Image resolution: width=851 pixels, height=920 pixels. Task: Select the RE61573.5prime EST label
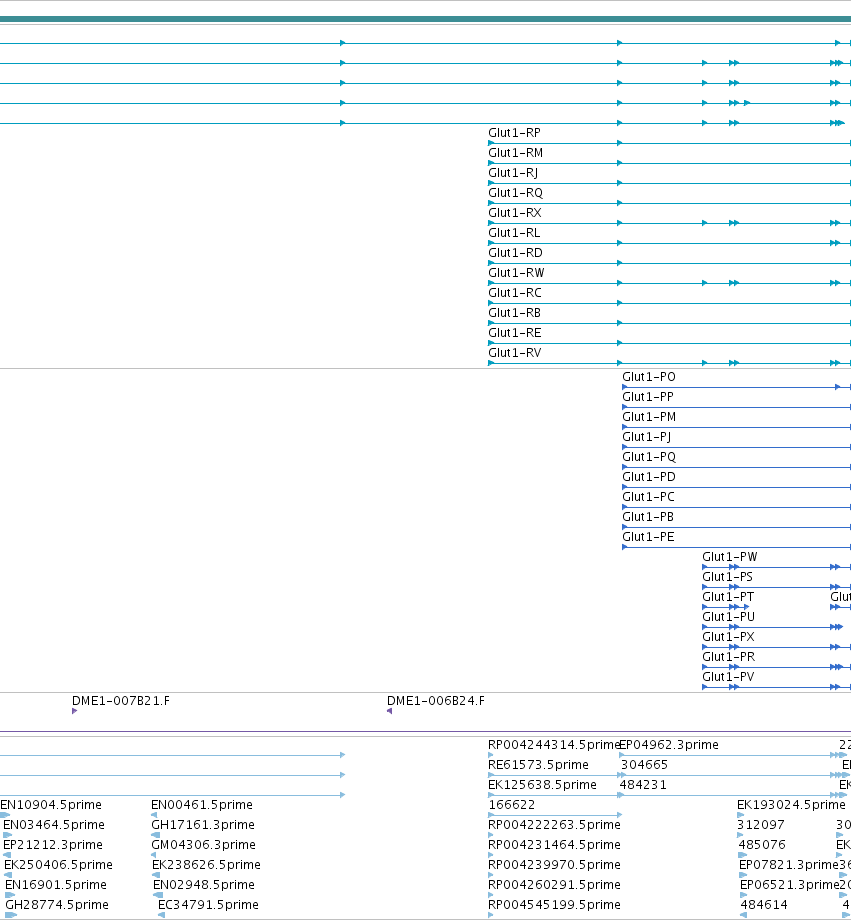538,765
